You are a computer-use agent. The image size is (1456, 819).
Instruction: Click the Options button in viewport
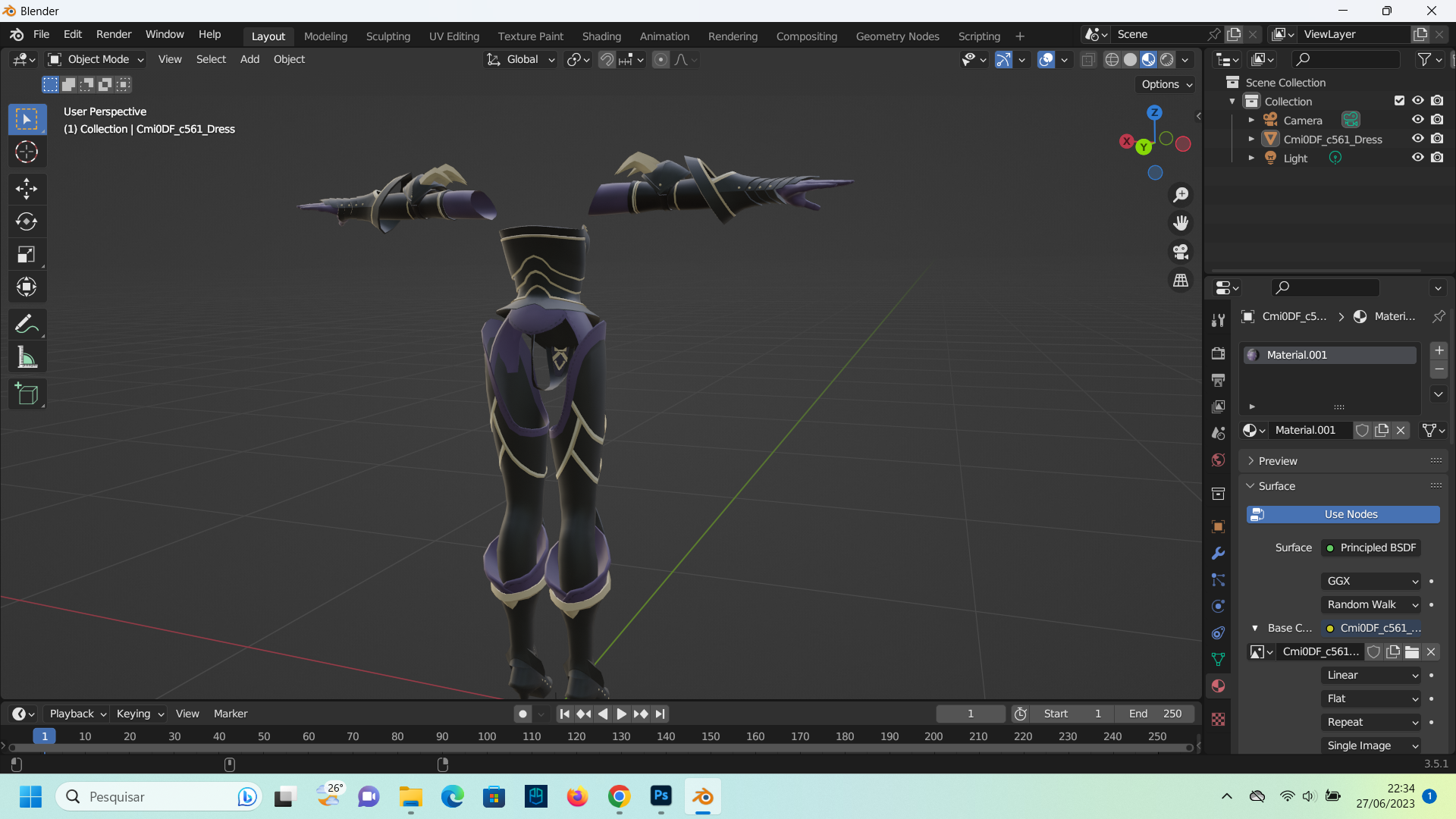1166,84
